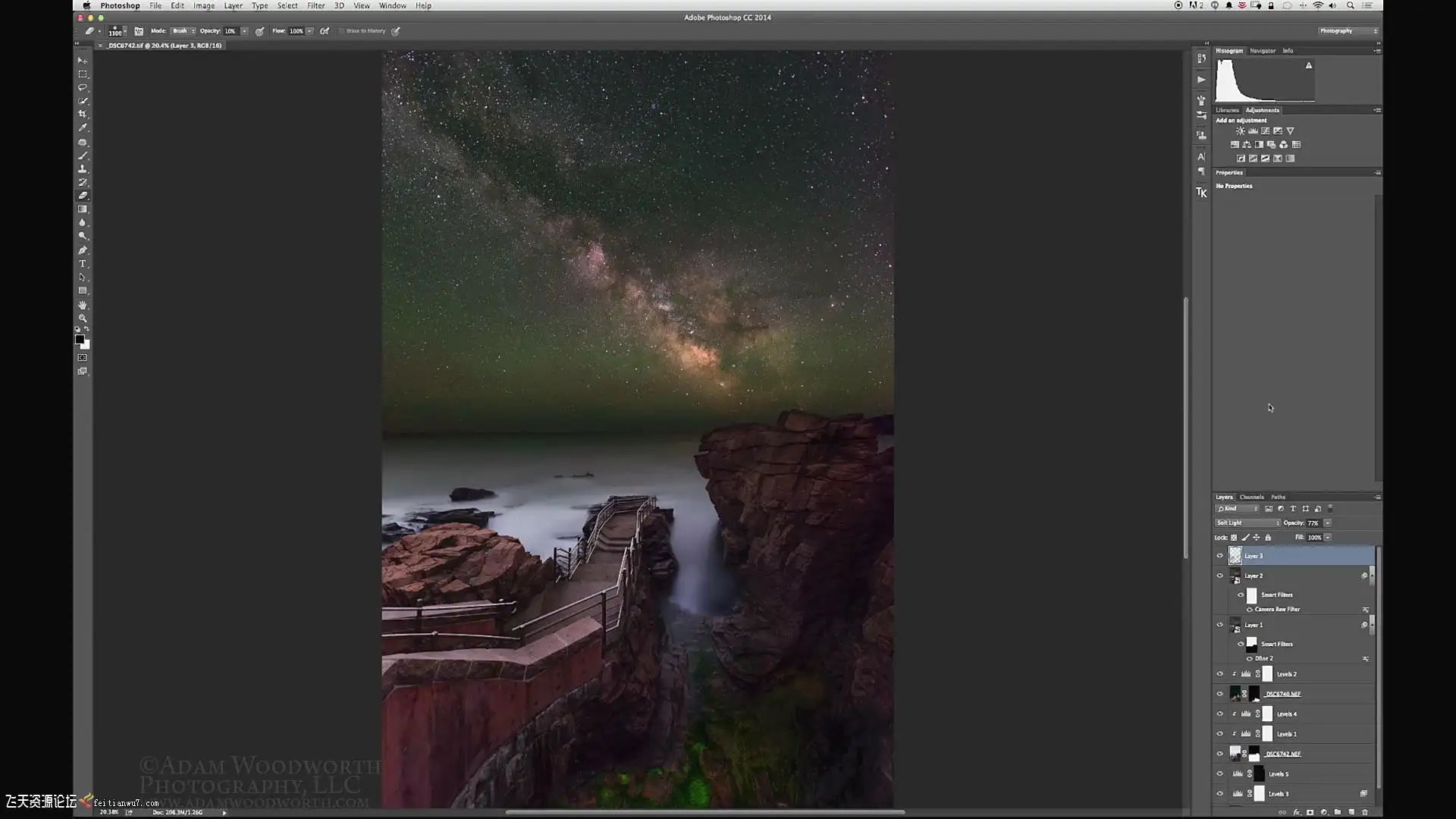Open the Soft Light blend mode dropdown
Image resolution: width=1456 pixels, height=819 pixels.
pos(1247,522)
